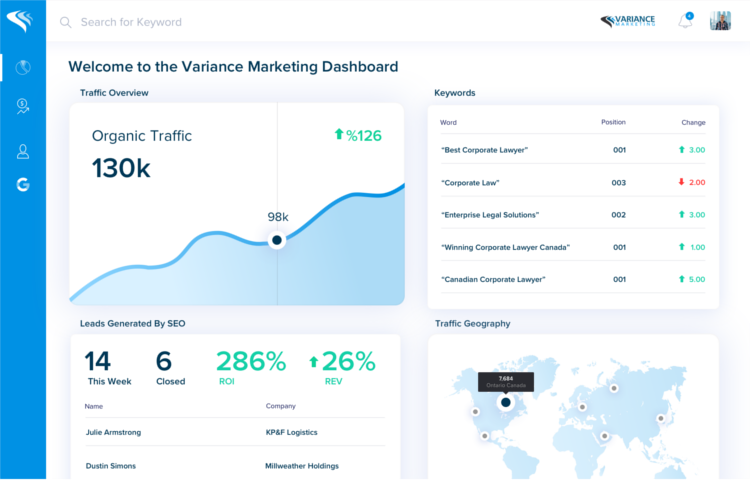Image resolution: width=750 pixels, height=480 pixels.
Task: Select the Julie Armstrong lead
Action: 113,433
